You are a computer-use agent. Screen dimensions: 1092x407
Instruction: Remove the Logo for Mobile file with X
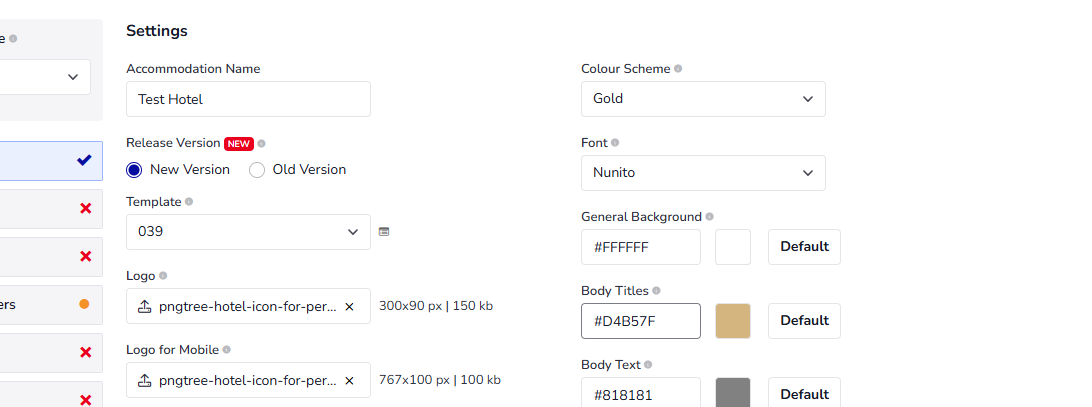click(x=350, y=381)
